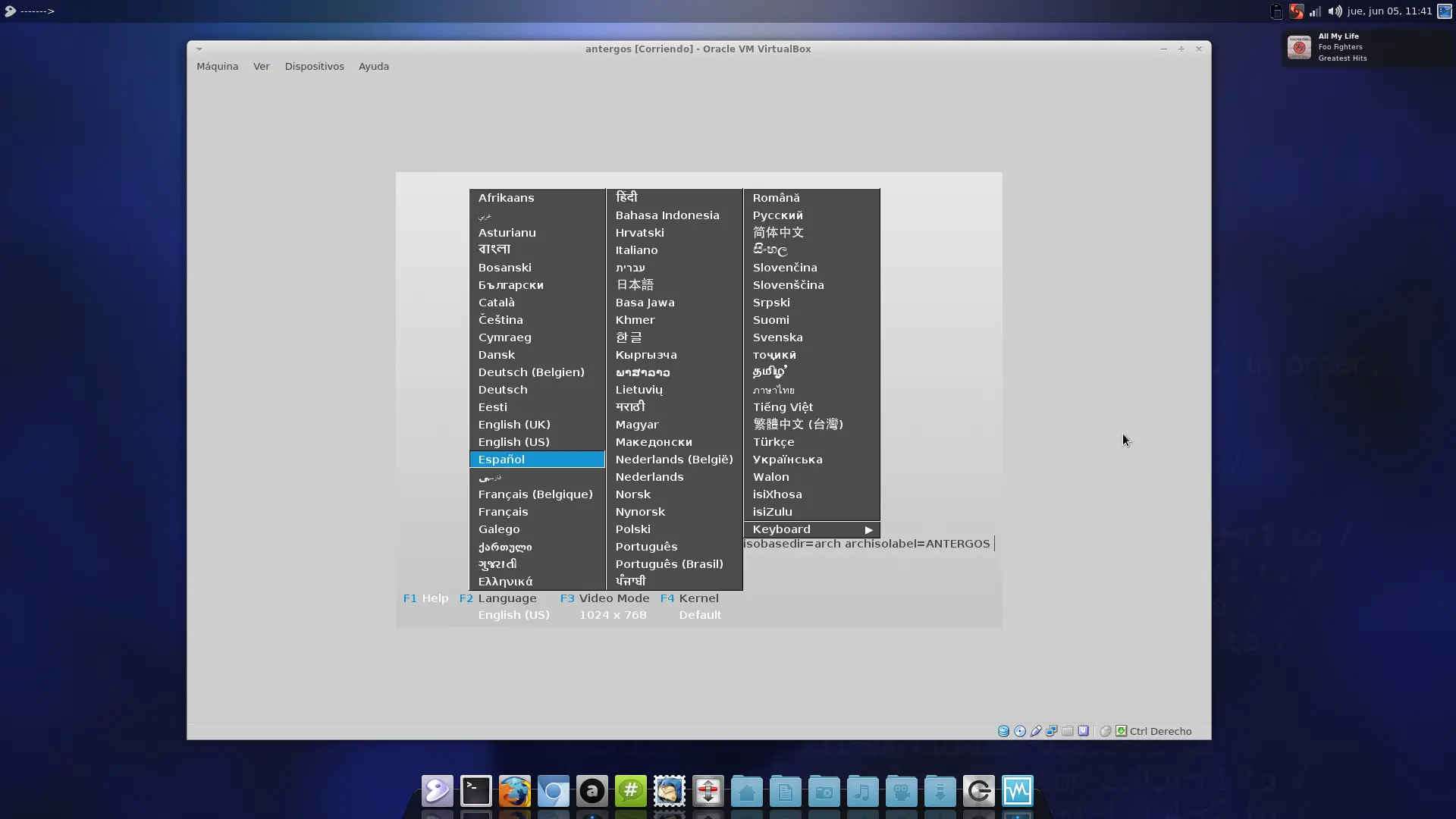Viewport: 1456px width, 819px height.
Task: Click F4 Kernel option
Action: click(689, 598)
